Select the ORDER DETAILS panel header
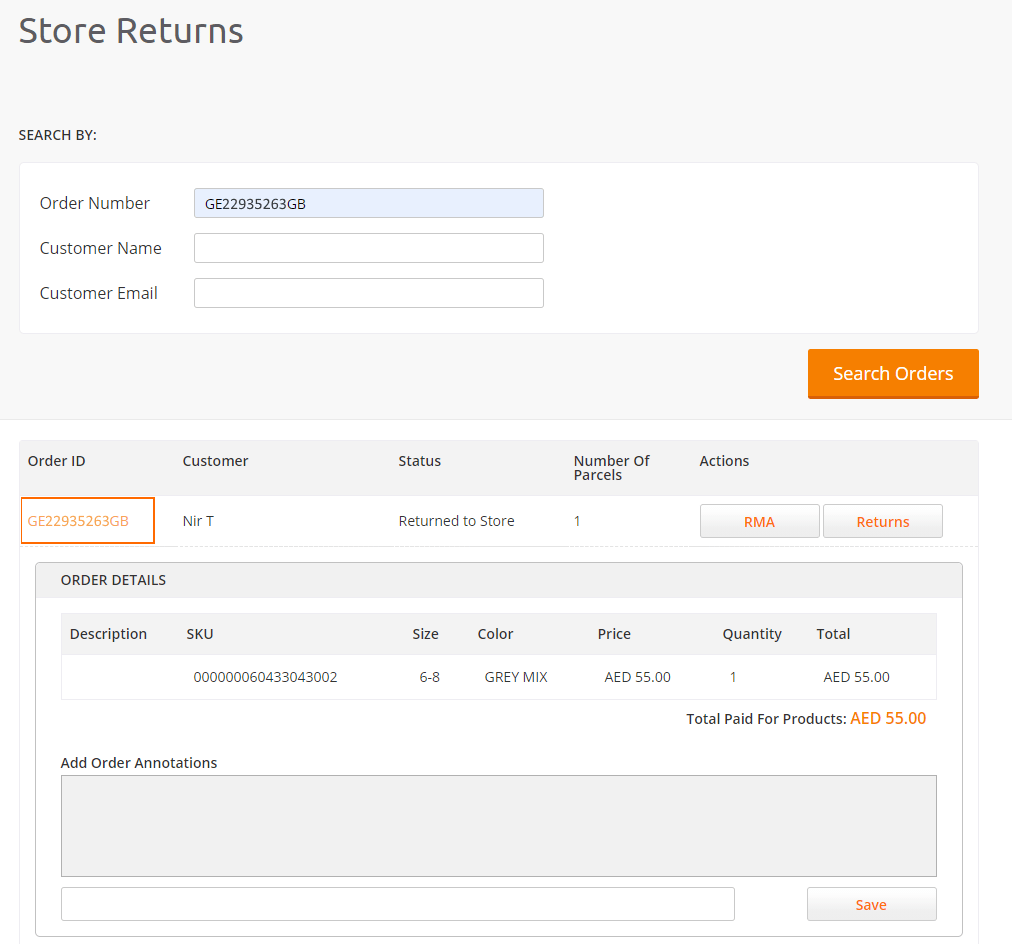1012x951 pixels. click(498, 580)
